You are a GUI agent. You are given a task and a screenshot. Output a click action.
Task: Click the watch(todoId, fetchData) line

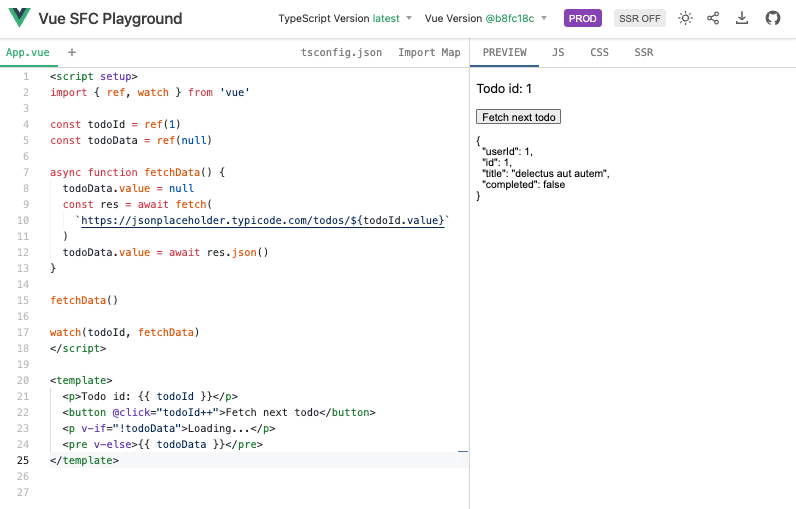click(x=124, y=332)
